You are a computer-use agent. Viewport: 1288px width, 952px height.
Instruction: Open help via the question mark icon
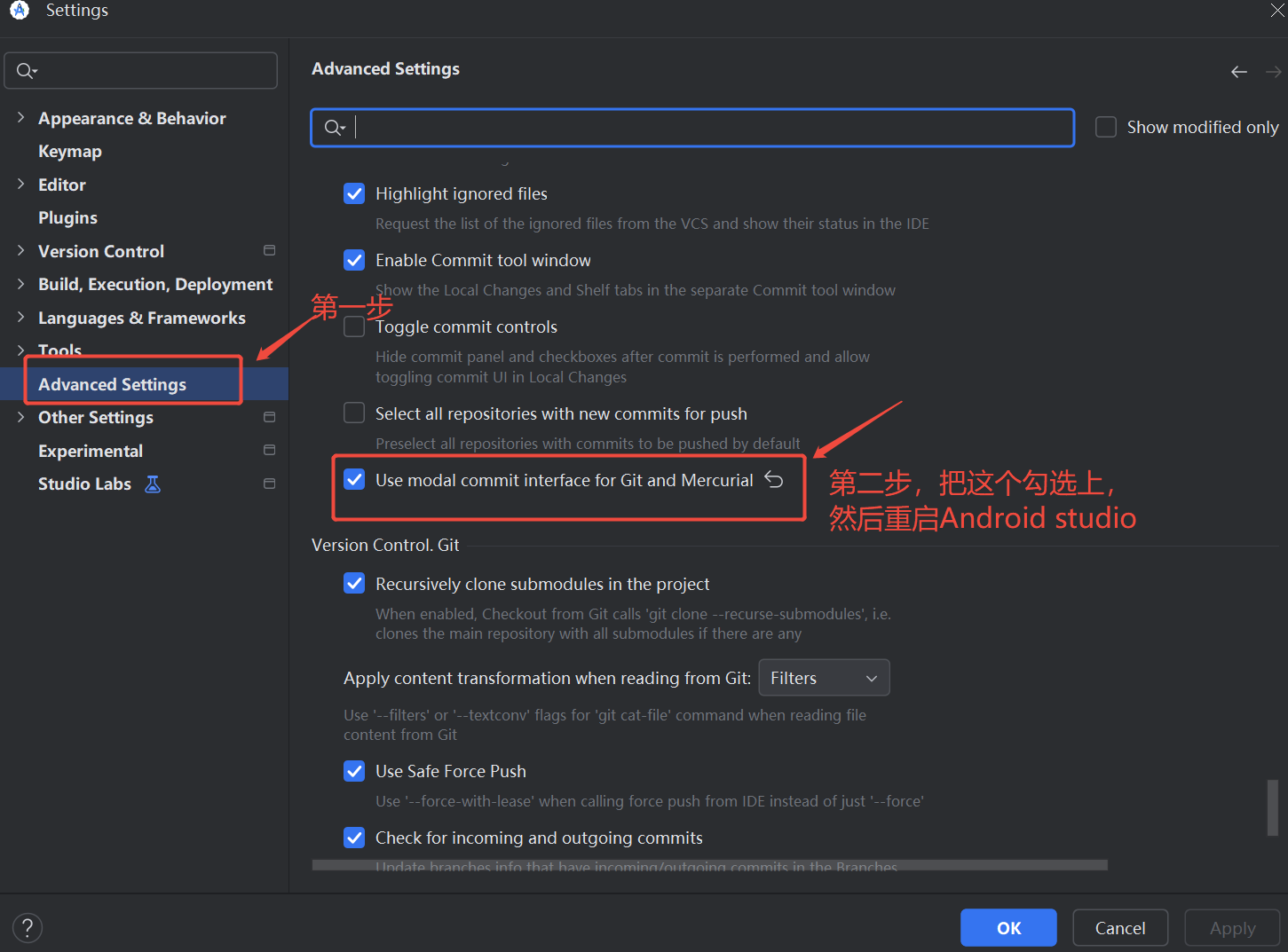click(x=27, y=927)
